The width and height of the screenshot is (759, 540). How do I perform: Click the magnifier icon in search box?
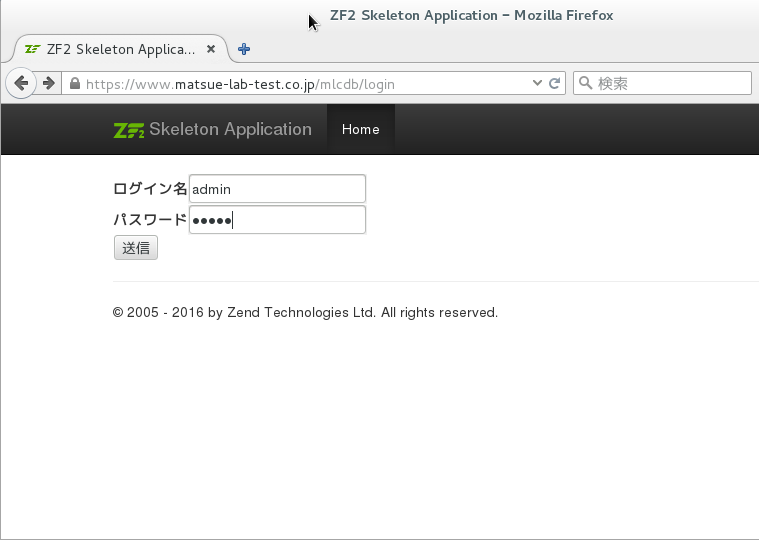point(585,84)
